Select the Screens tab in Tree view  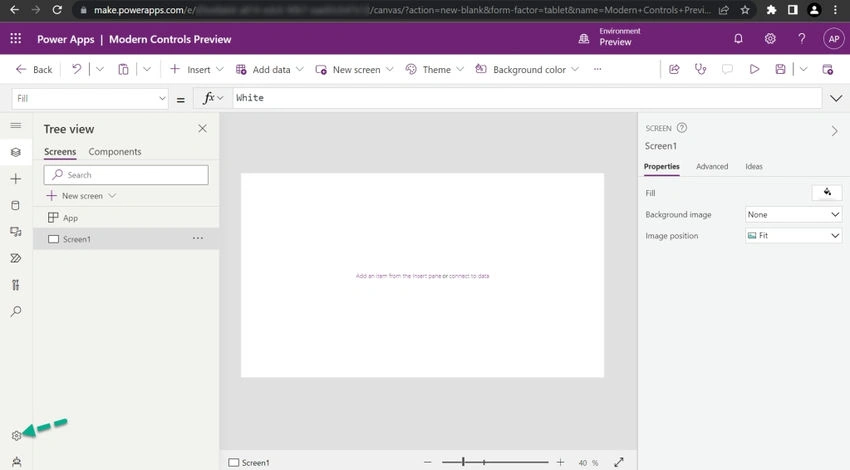tap(60, 152)
